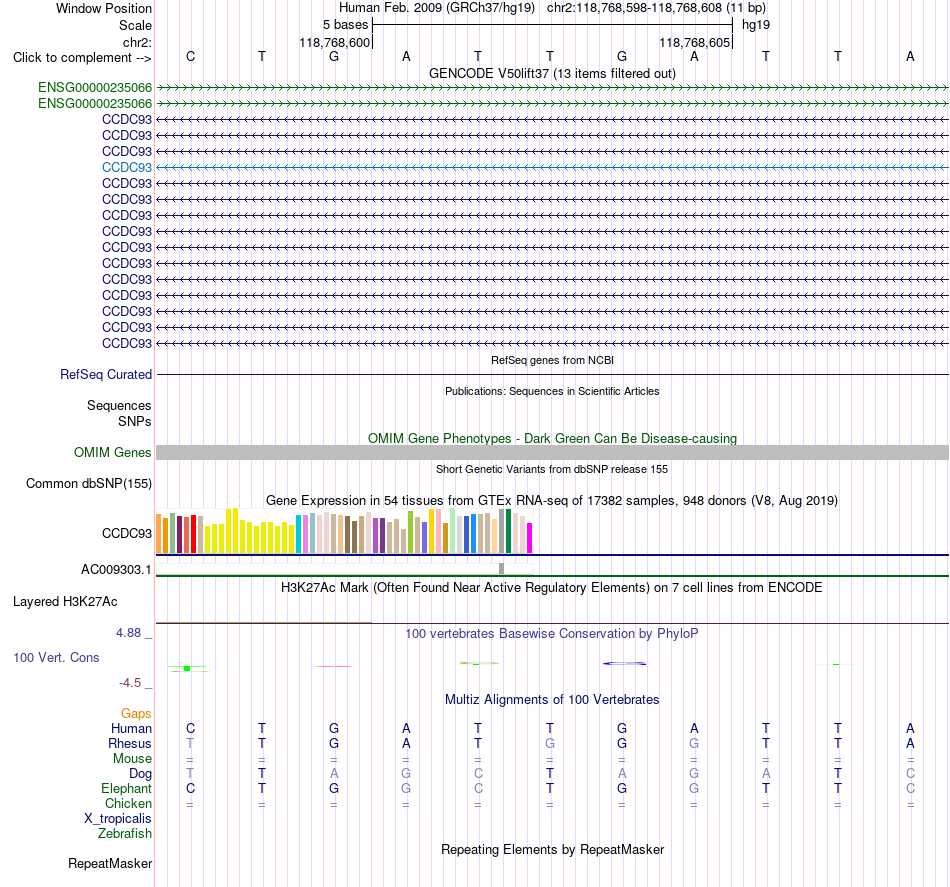Select the light-blue highlighted CCDC93 transcript label

pyautogui.click(x=127, y=167)
